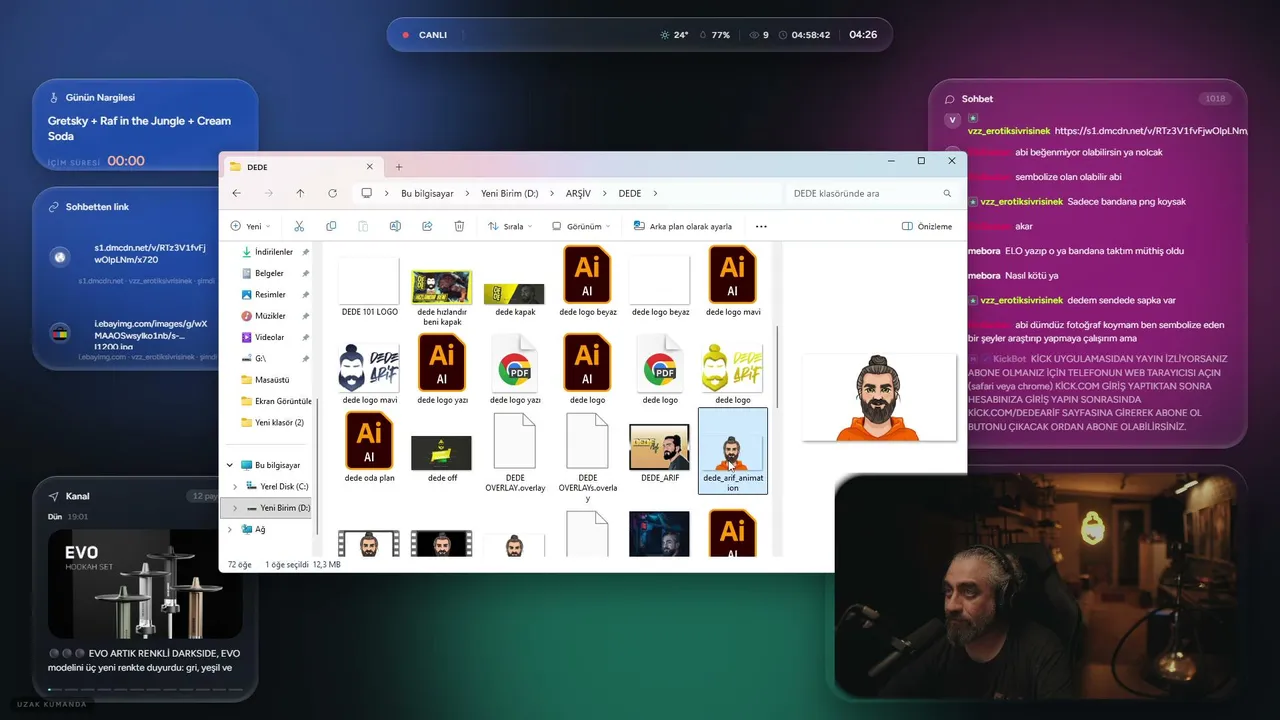1280x720 pixels.
Task: Go back in File Explorer history
Action: point(237,193)
